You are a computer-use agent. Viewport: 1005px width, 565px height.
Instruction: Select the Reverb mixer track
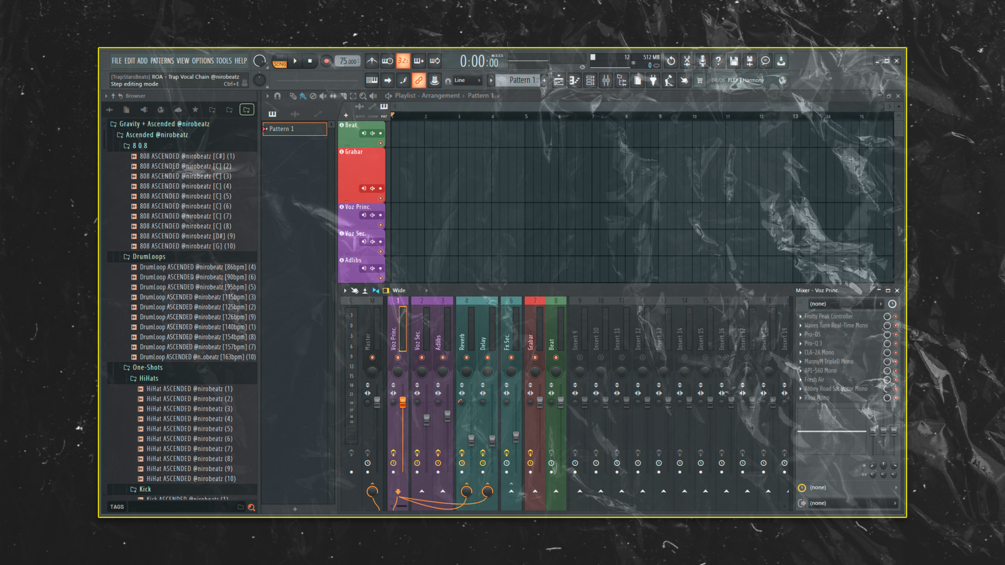(466, 404)
